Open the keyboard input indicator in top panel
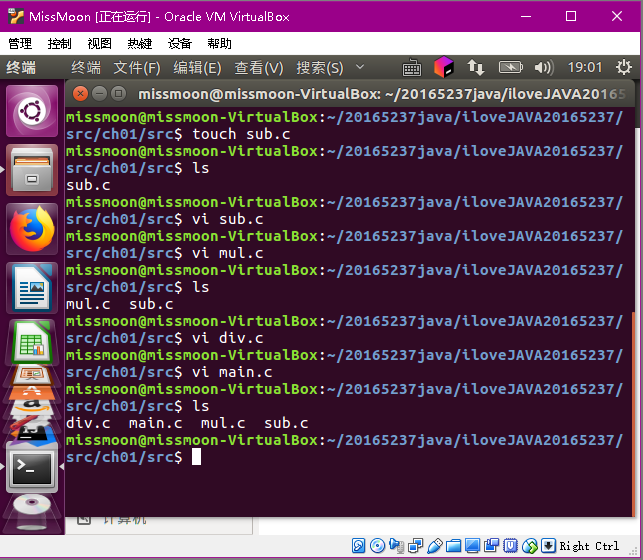 click(411, 68)
